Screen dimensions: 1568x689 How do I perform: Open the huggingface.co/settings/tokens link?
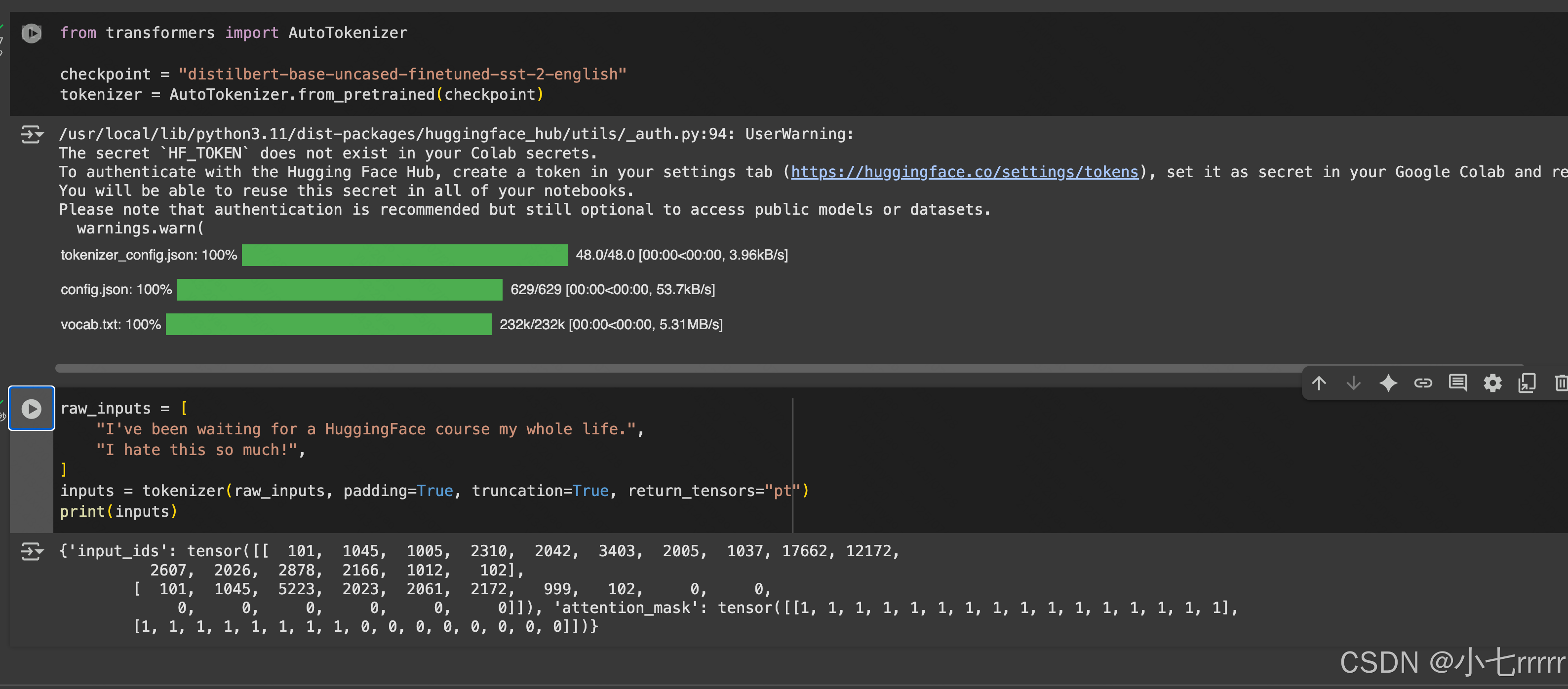point(964,172)
